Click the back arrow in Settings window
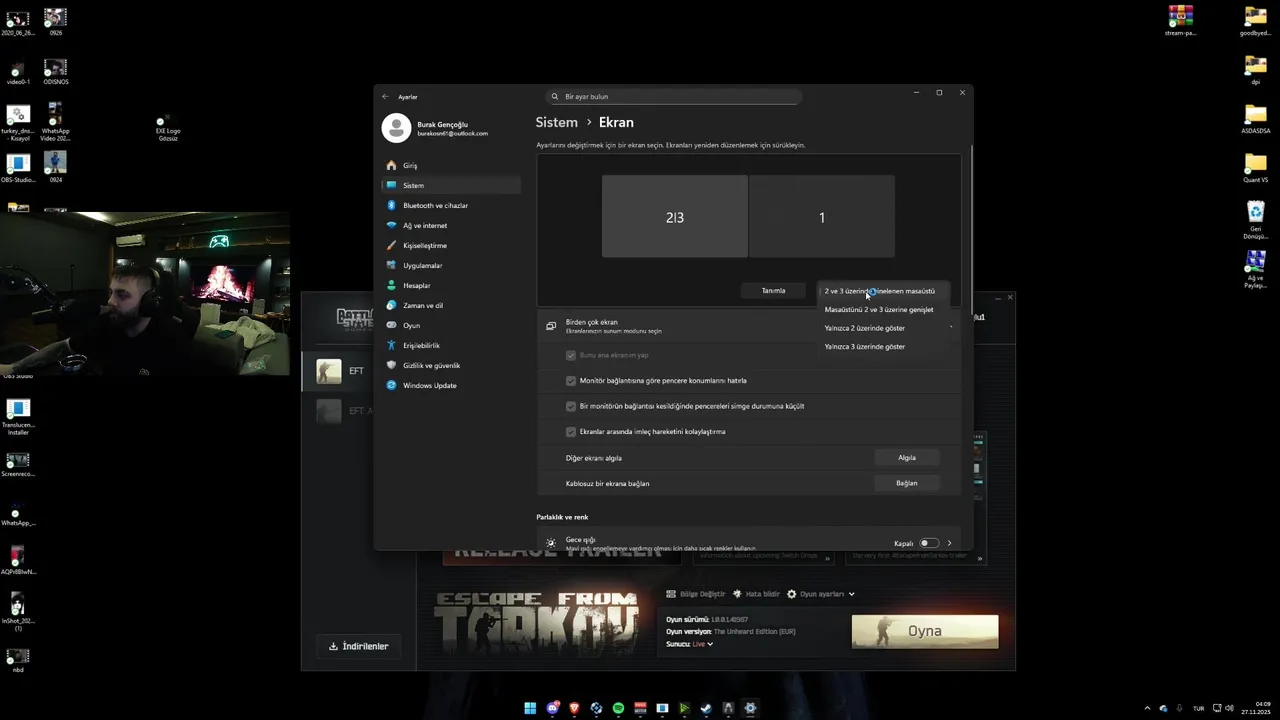Screen dimensions: 1280x720 (385, 97)
